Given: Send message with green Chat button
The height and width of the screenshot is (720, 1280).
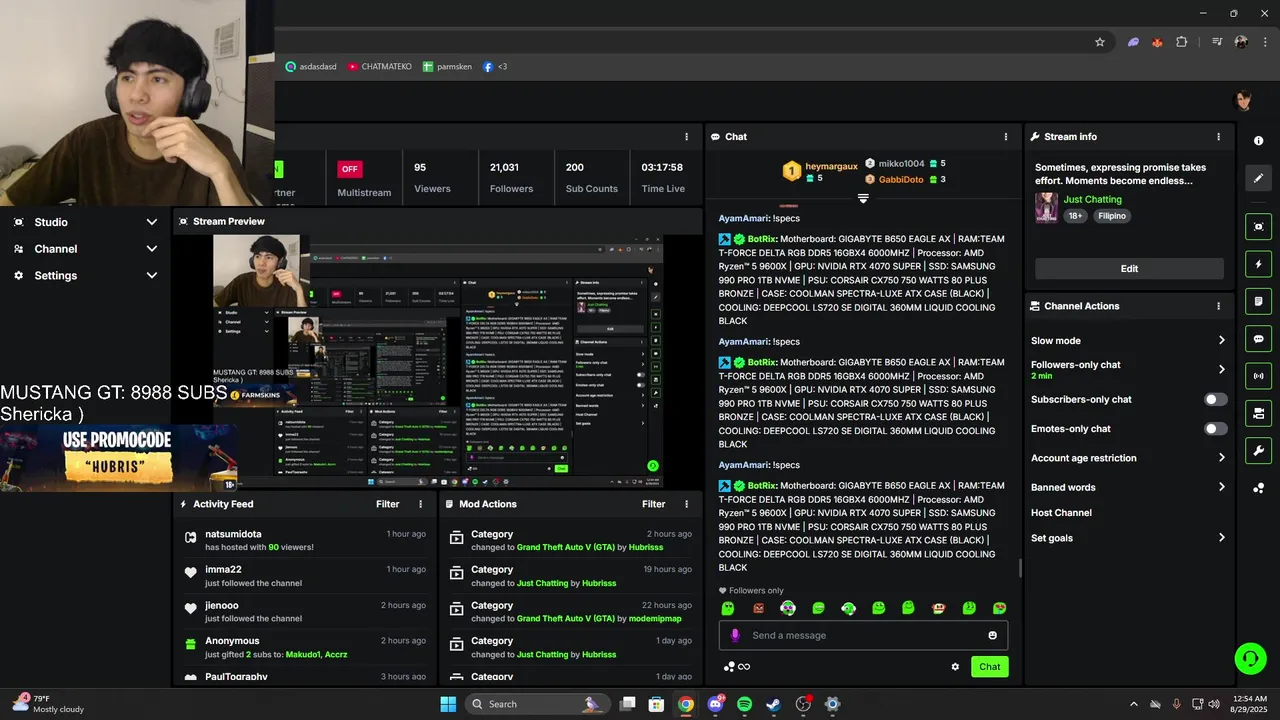Looking at the screenshot, I should 989,667.
